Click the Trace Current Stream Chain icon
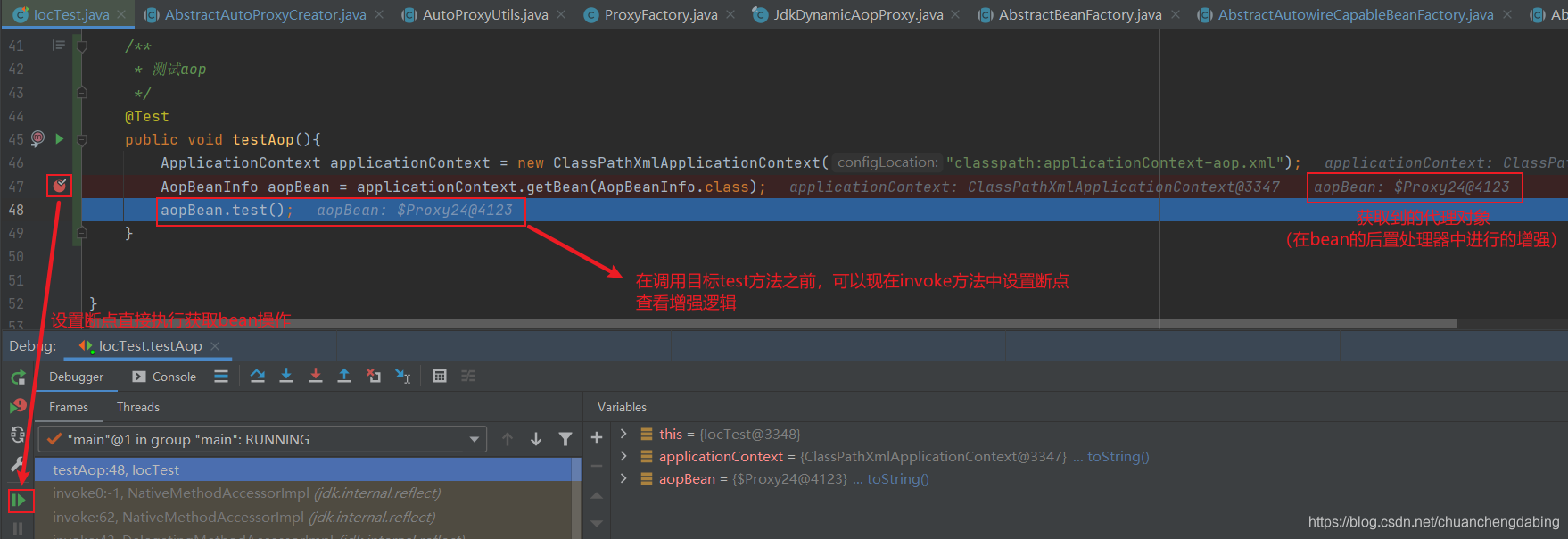The image size is (1568, 539). click(468, 377)
